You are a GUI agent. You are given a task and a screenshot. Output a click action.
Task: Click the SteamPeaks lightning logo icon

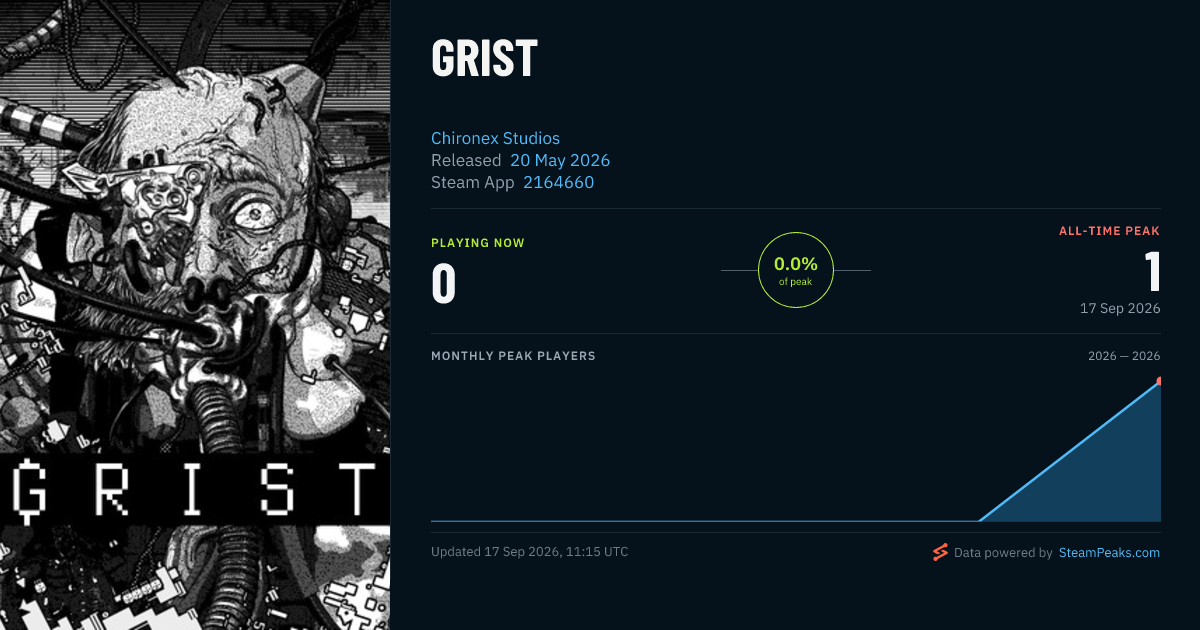939,552
